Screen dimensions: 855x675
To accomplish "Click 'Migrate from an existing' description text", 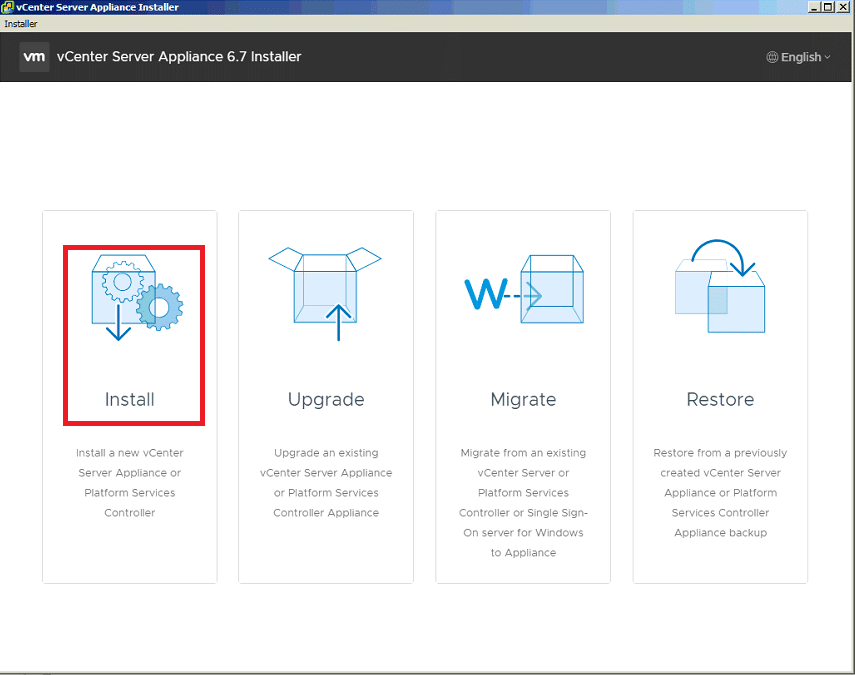I will [523, 503].
